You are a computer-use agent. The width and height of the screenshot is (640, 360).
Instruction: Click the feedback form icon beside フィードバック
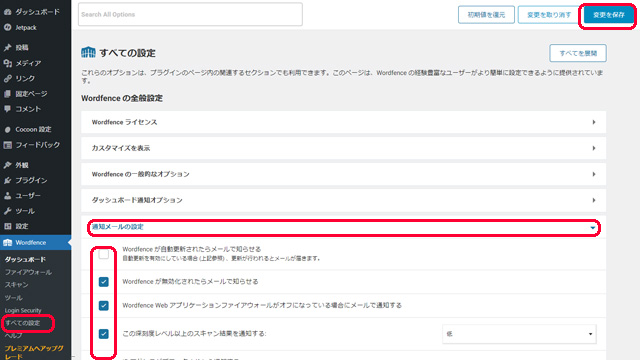click(7, 145)
